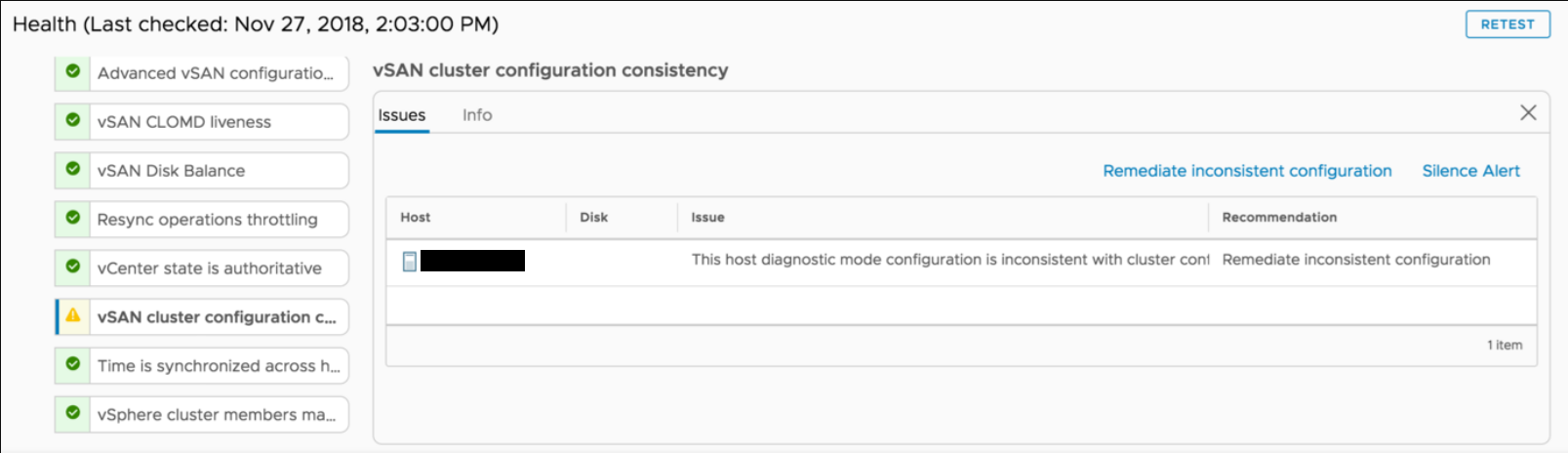Screen dimensions: 1568x453
Task: Click the host icon in the issues table
Action: [x=410, y=261]
